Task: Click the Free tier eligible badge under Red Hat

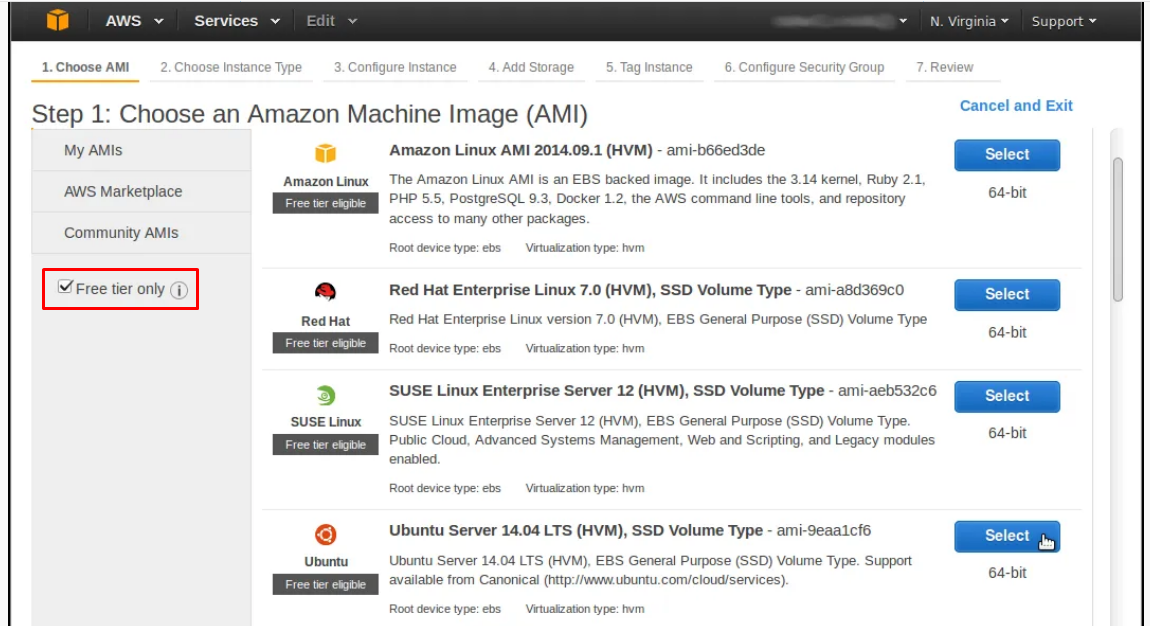Action: 326,343
